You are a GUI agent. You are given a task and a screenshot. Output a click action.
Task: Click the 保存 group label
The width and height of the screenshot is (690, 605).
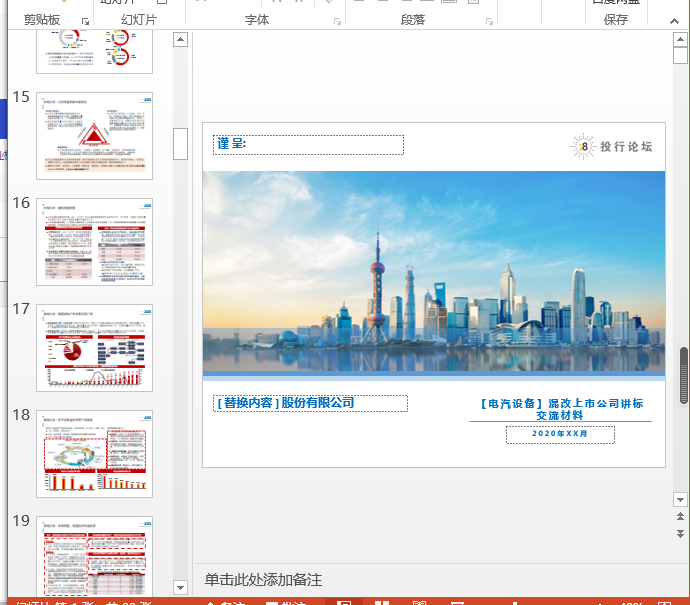point(616,20)
